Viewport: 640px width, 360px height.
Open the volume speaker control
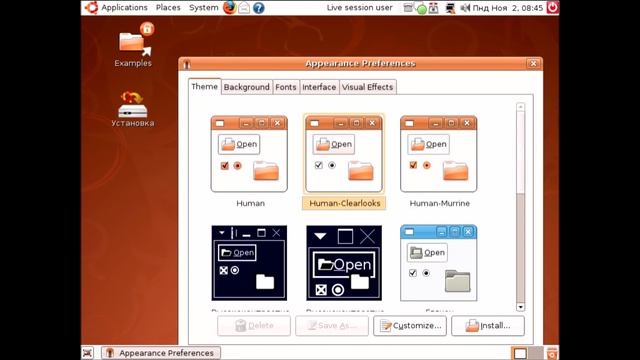coord(465,8)
